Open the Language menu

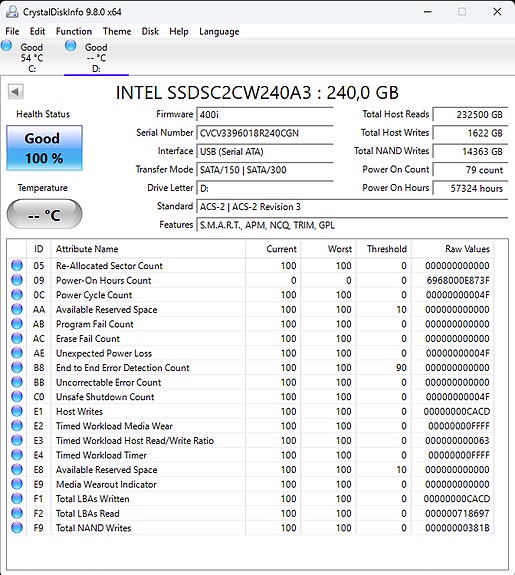point(219,32)
